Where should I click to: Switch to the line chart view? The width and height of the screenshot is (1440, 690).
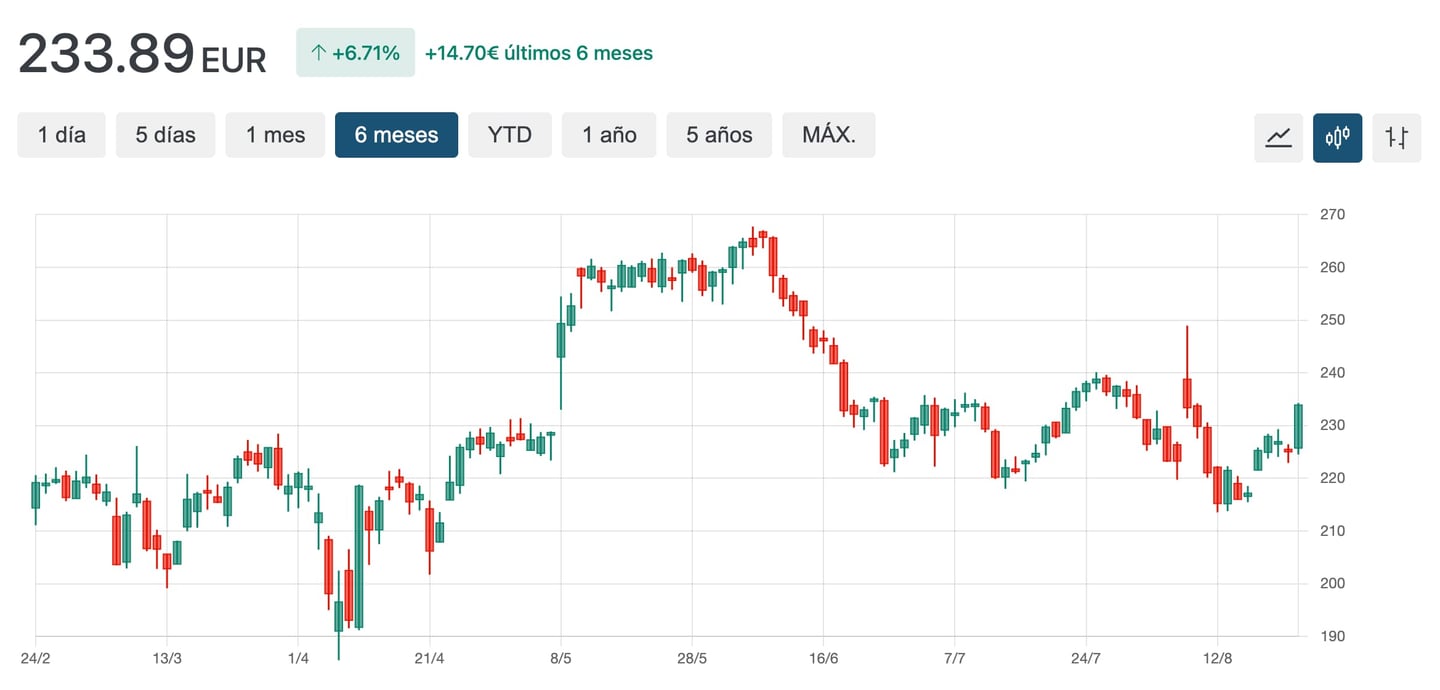click(x=1278, y=138)
